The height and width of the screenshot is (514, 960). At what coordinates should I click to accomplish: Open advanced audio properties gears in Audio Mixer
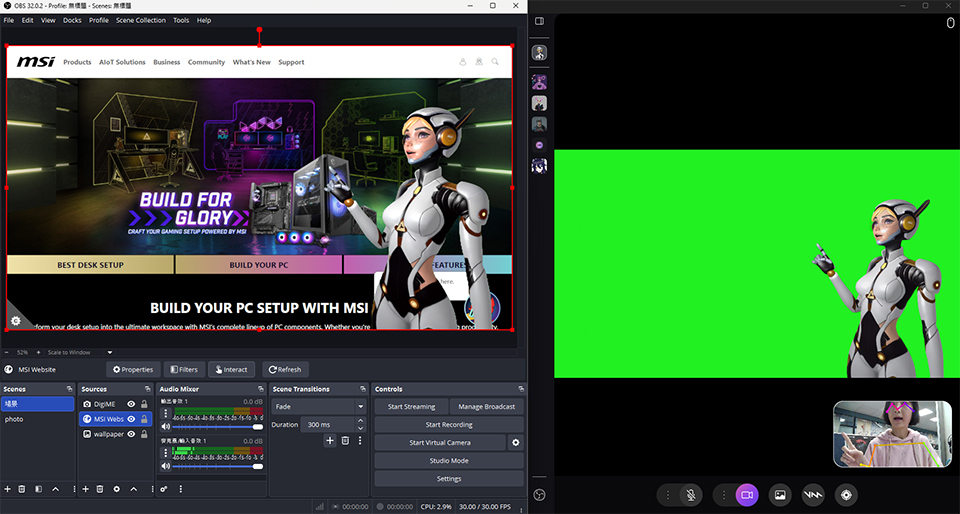click(163, 489)
